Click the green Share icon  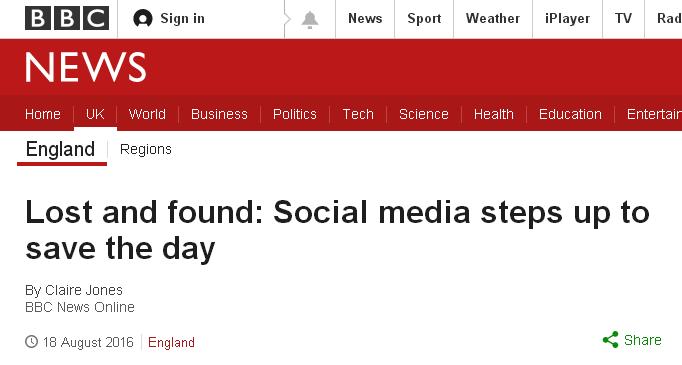611,340
